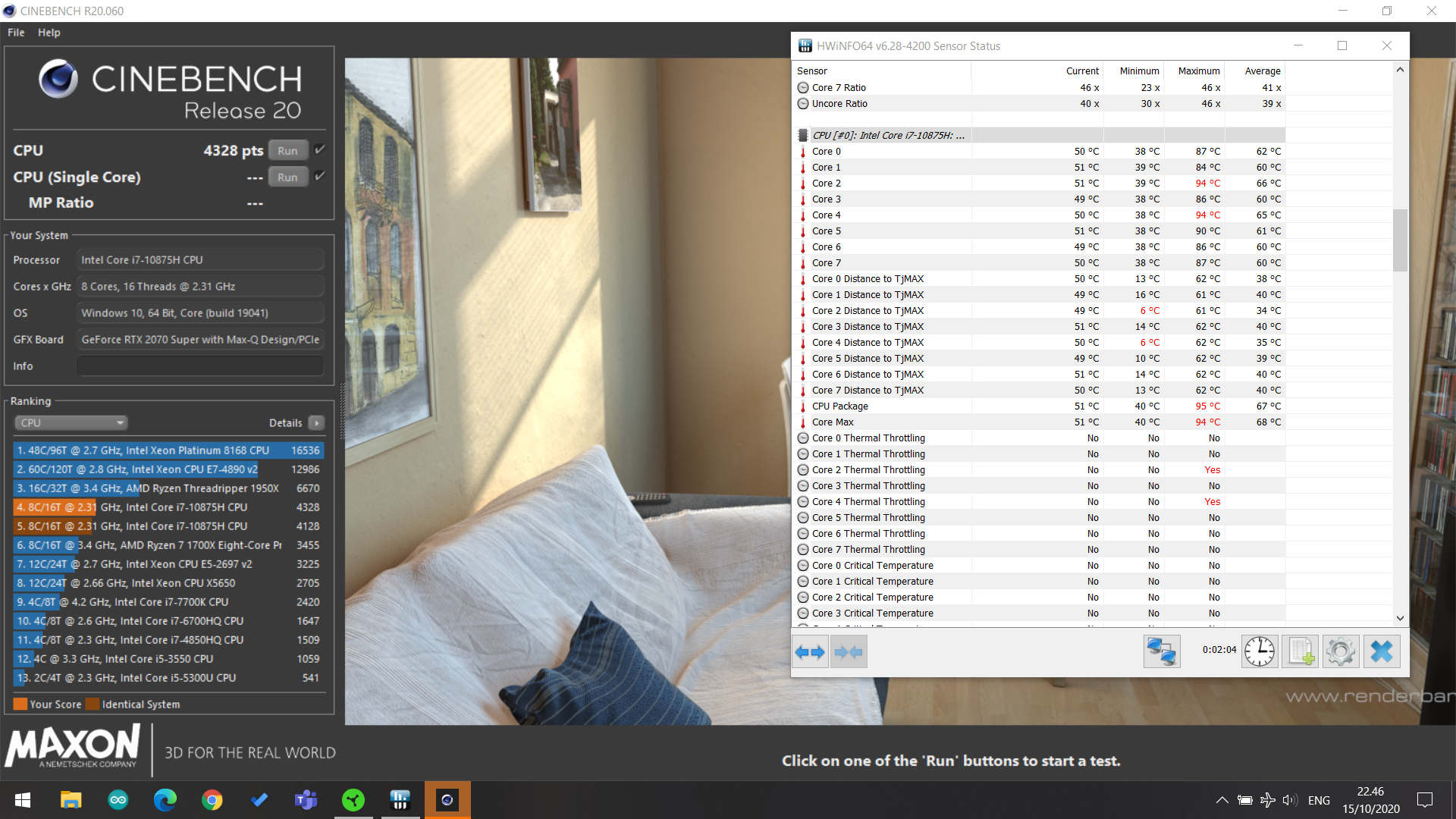Collapse the CPU [#0] Intel Core i7-10875H section

point(888,136)
